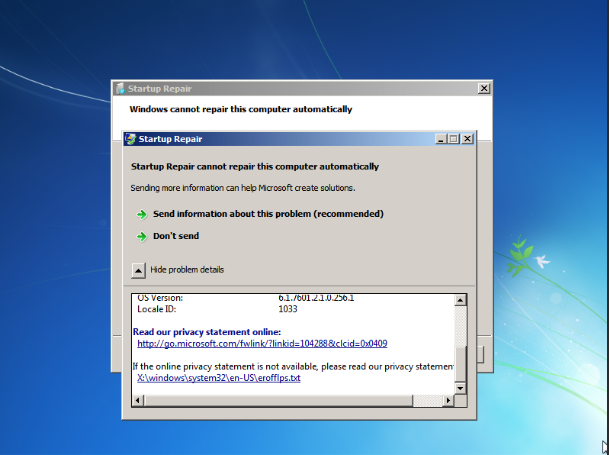Click the horizontal scrollbar thumb in details
The width and height of the screenshot is (609, 455).
(x=278, y=400)
